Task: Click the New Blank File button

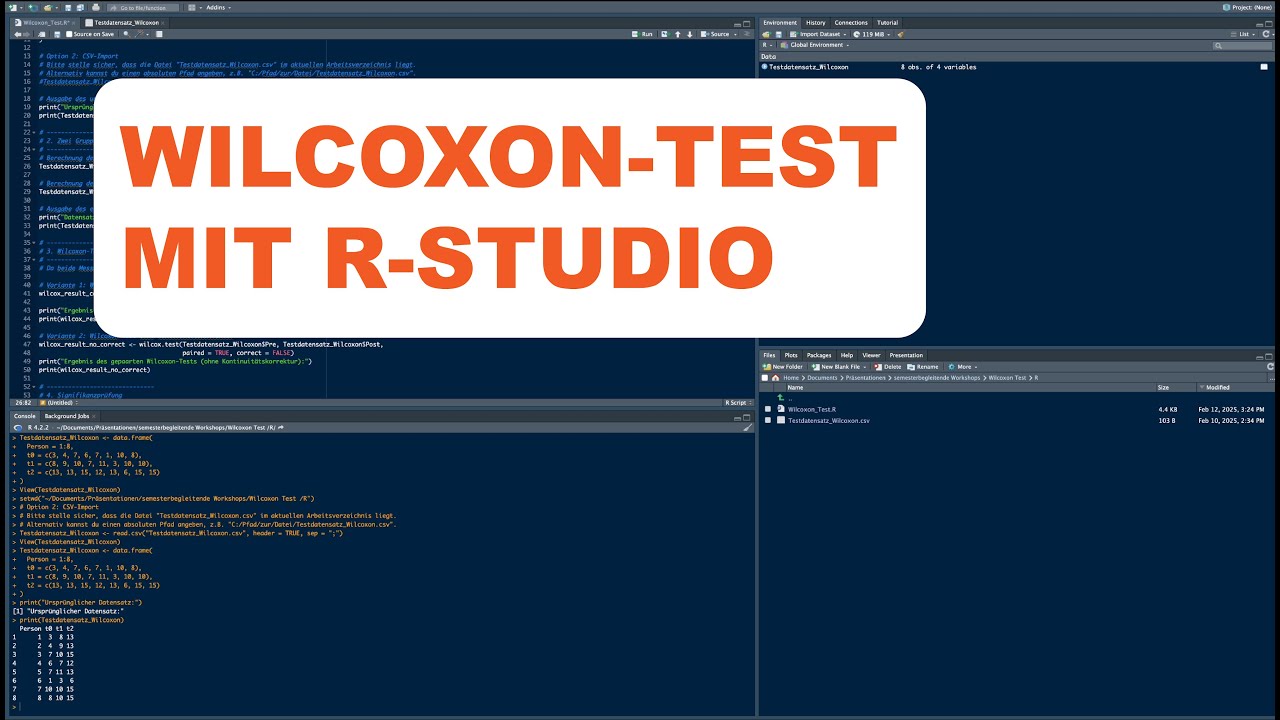Action: pos(838,367)
